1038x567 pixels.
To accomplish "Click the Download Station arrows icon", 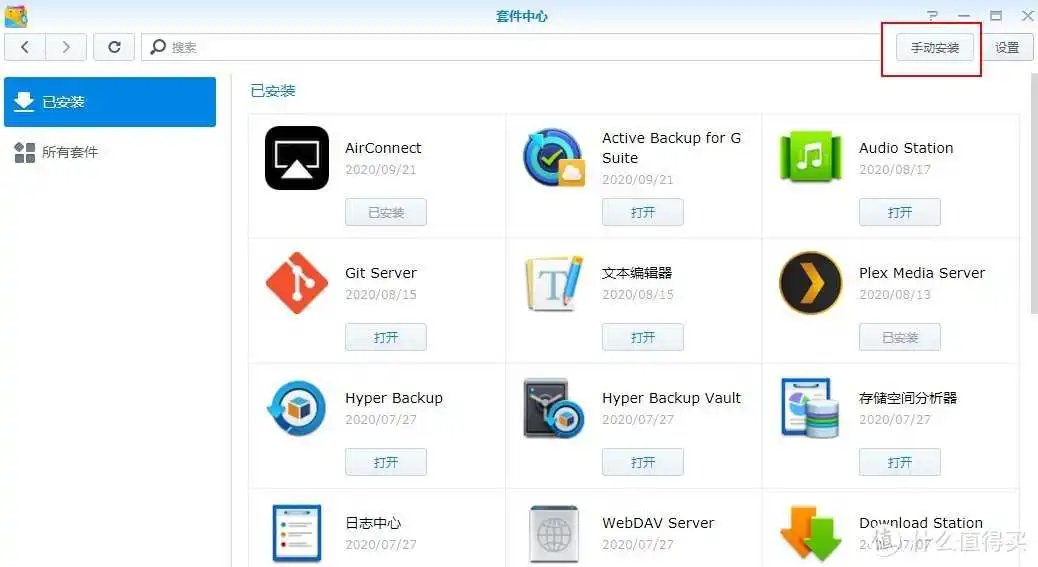I will click(810, 533).
